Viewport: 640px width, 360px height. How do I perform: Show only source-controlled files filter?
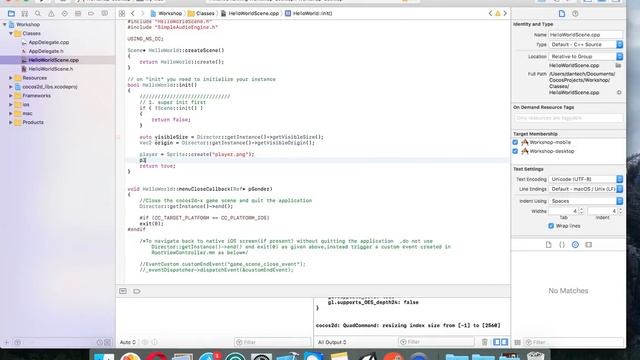pyautogui.click(x=107, y=342)
